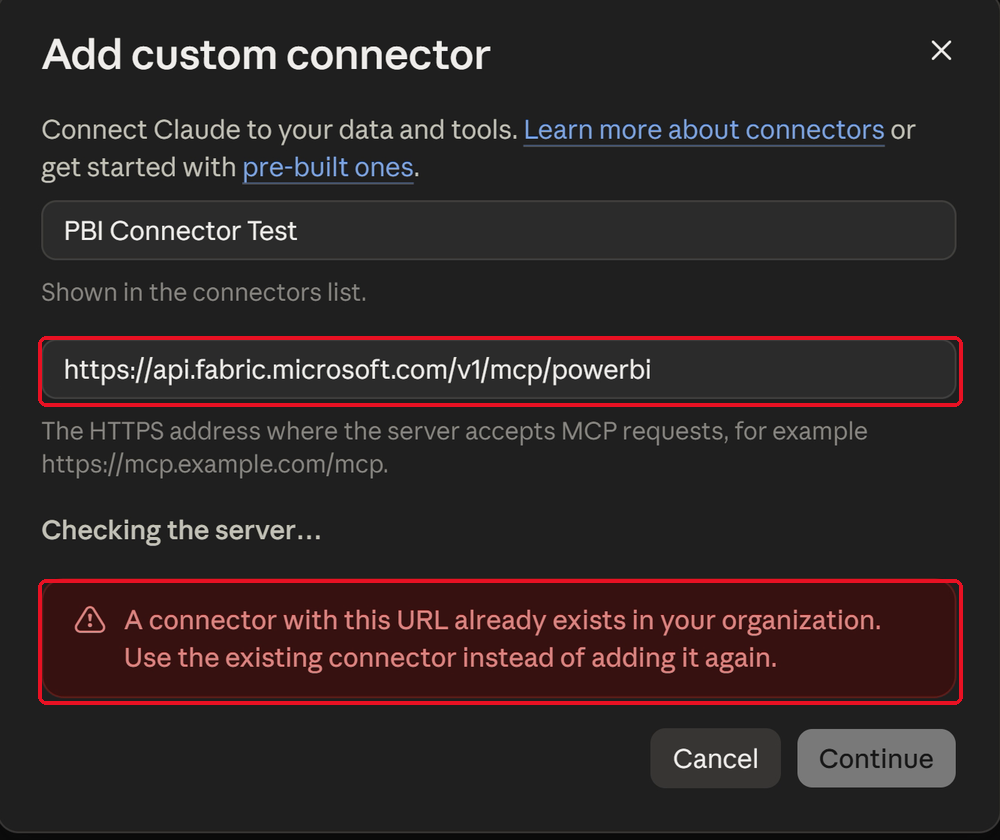The image size is (1000, 840).
Task: Click the warning triangle icon in error banner
Action: (90, 620)
